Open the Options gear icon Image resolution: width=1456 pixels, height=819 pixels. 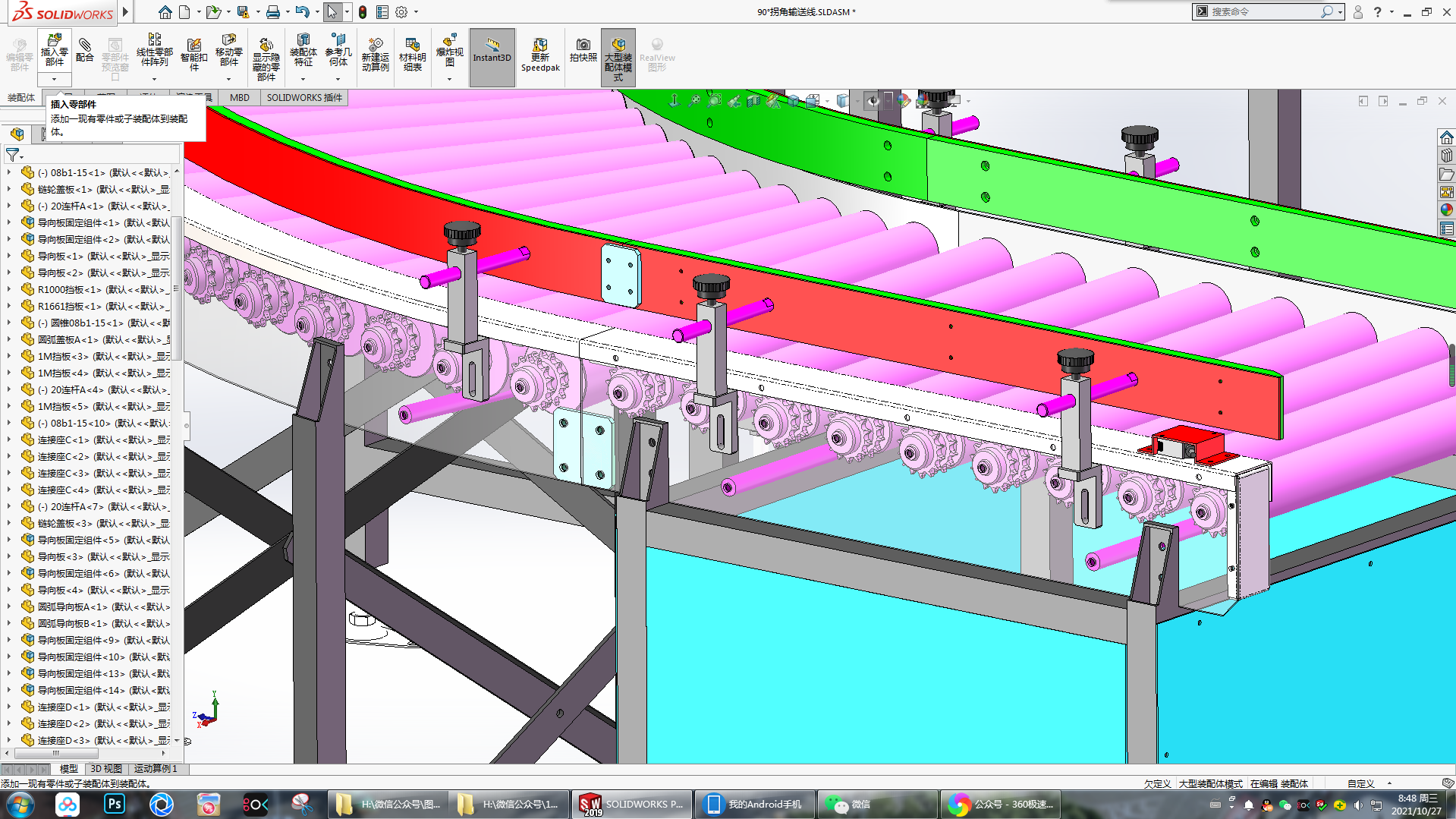pos(401,12)
